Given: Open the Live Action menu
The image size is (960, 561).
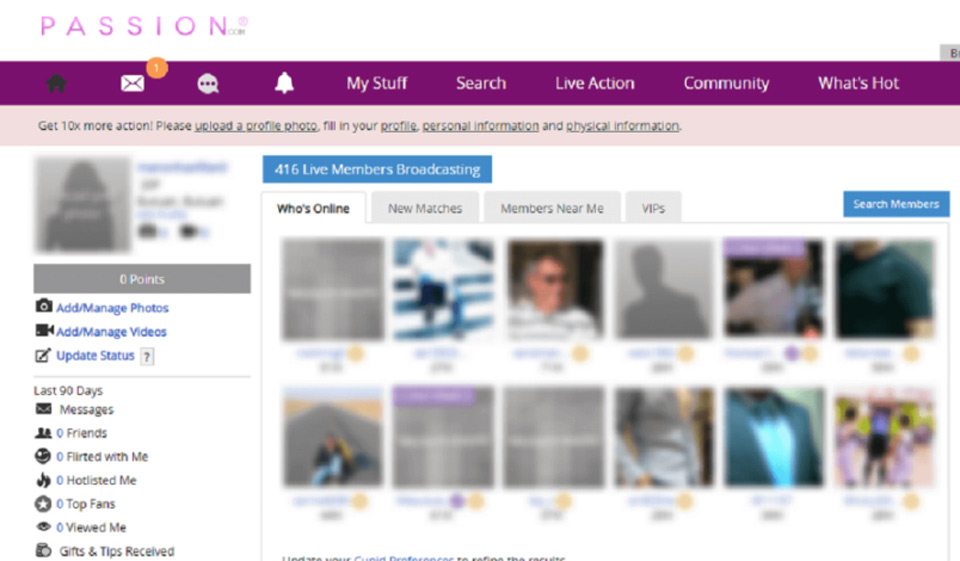Looking at the screenshot, I should point(594,84).
